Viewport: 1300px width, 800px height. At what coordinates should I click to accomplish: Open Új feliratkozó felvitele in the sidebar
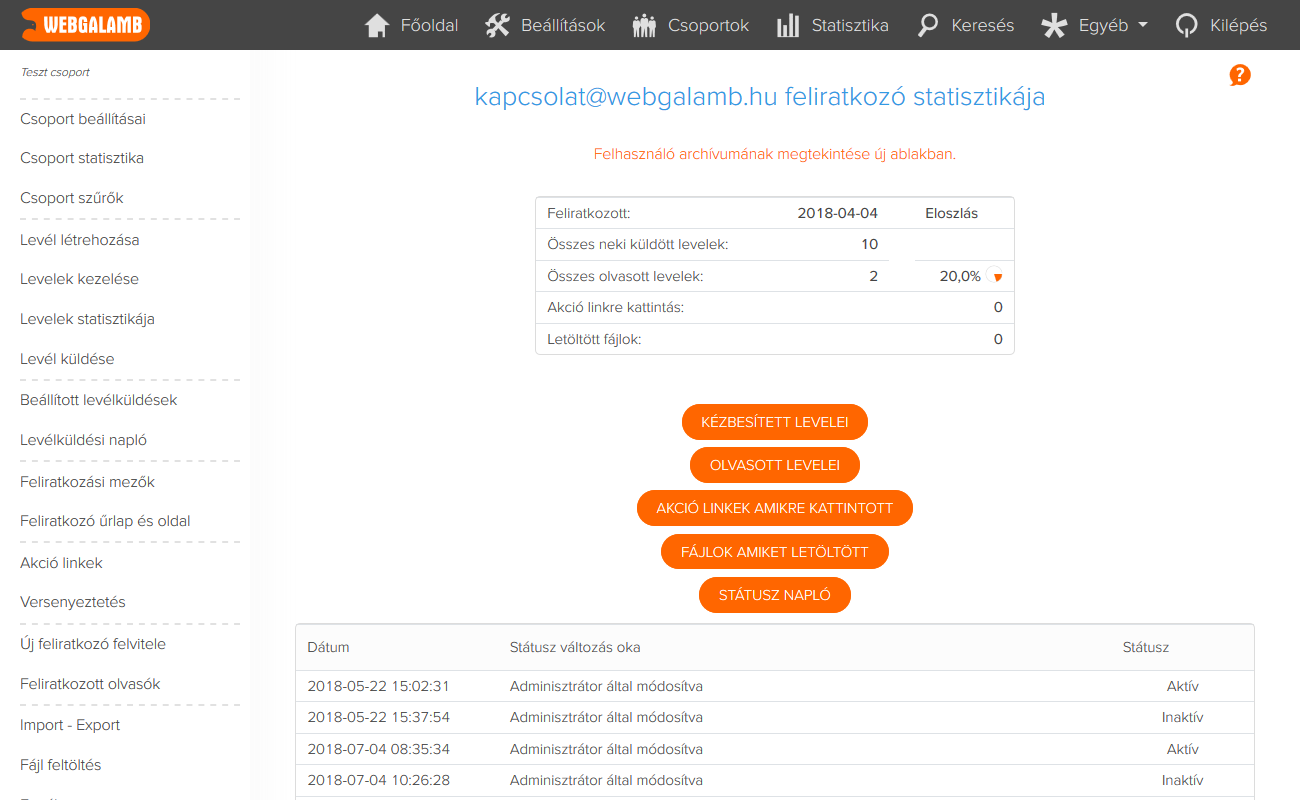[93, 644]
